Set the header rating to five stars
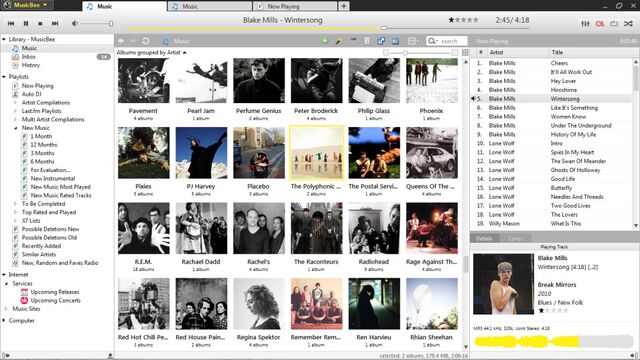This screenshot has height=360, width=640. [x=475, y=20]
